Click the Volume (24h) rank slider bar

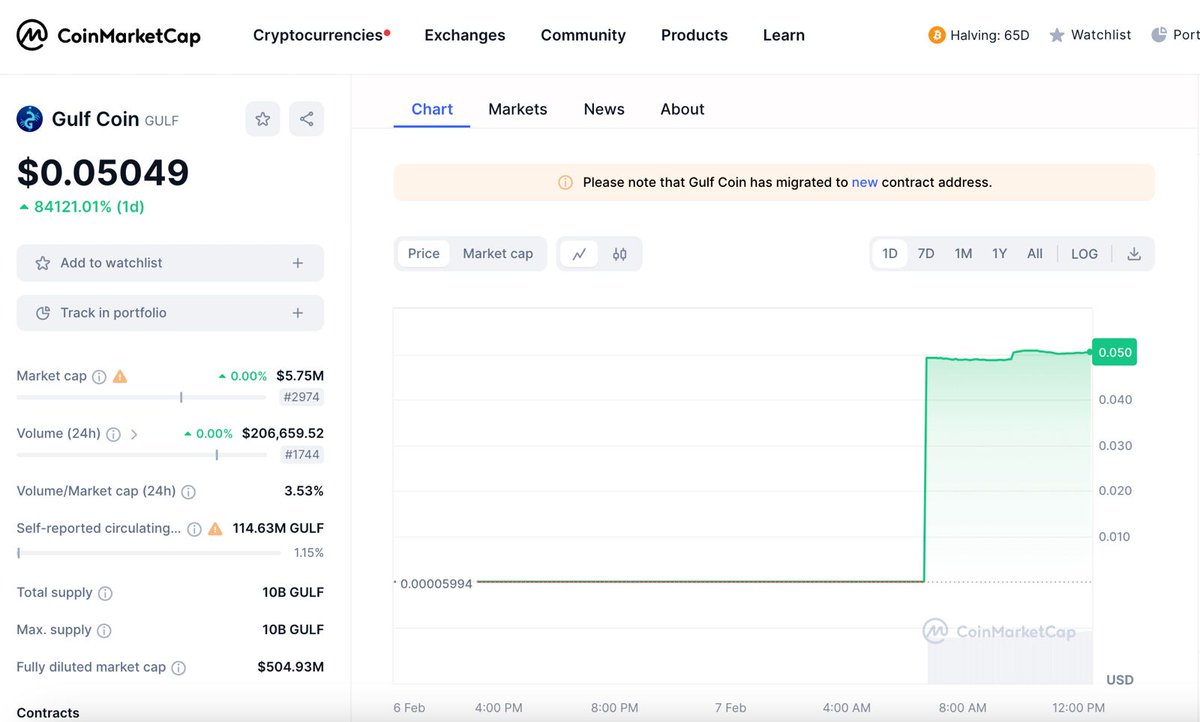(141, 454)
